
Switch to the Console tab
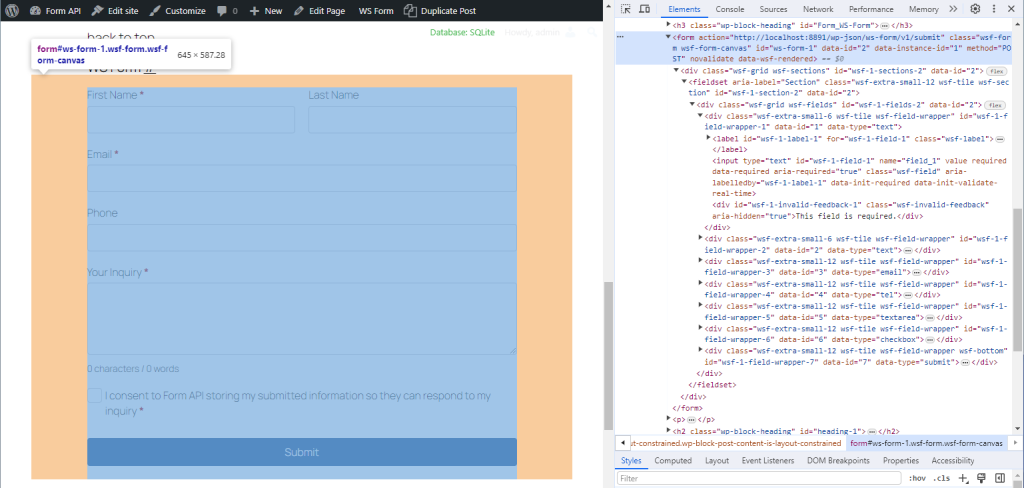click(729, 9)
